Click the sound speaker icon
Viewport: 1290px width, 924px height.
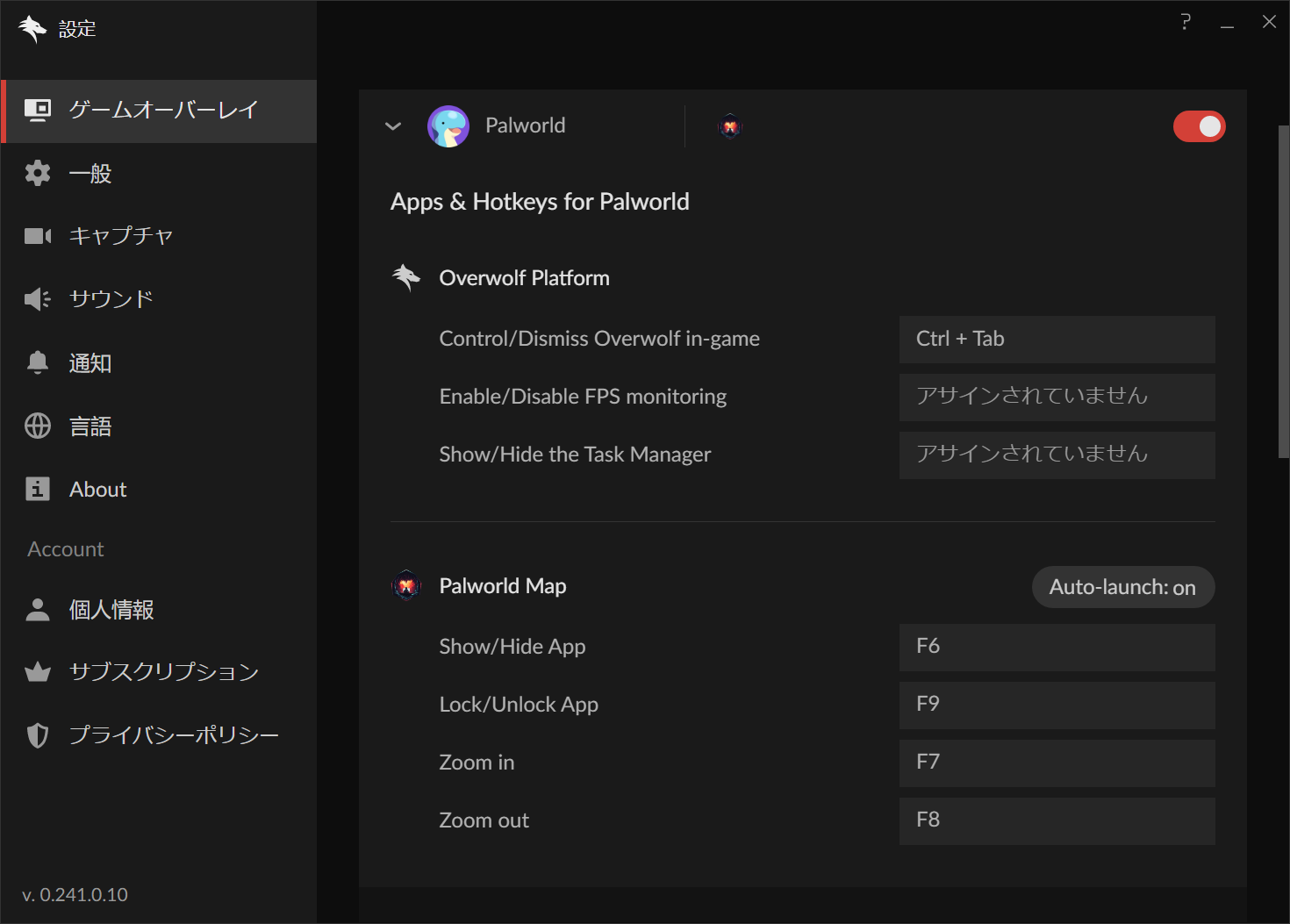coord(38,299)
